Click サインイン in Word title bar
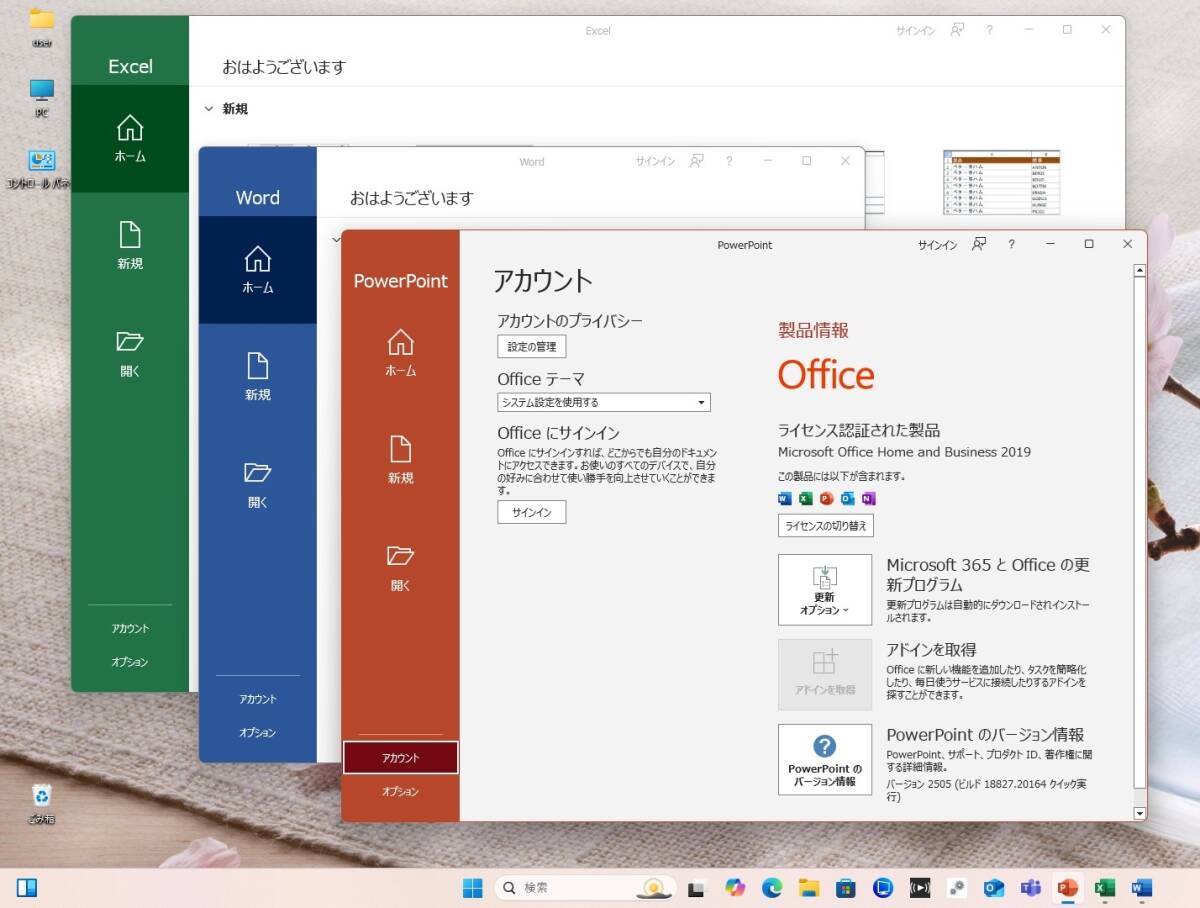Screen dimensions: 1200x908 [655, 161]
